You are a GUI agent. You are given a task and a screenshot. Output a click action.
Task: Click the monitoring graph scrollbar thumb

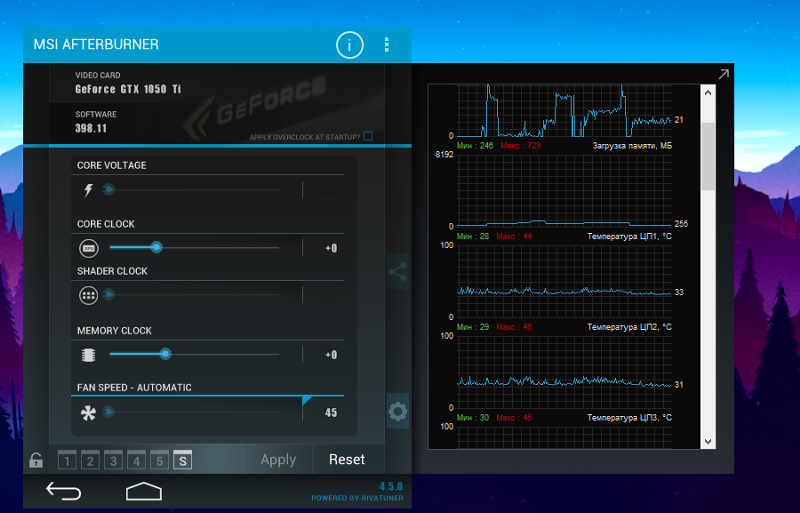point(708,156)
